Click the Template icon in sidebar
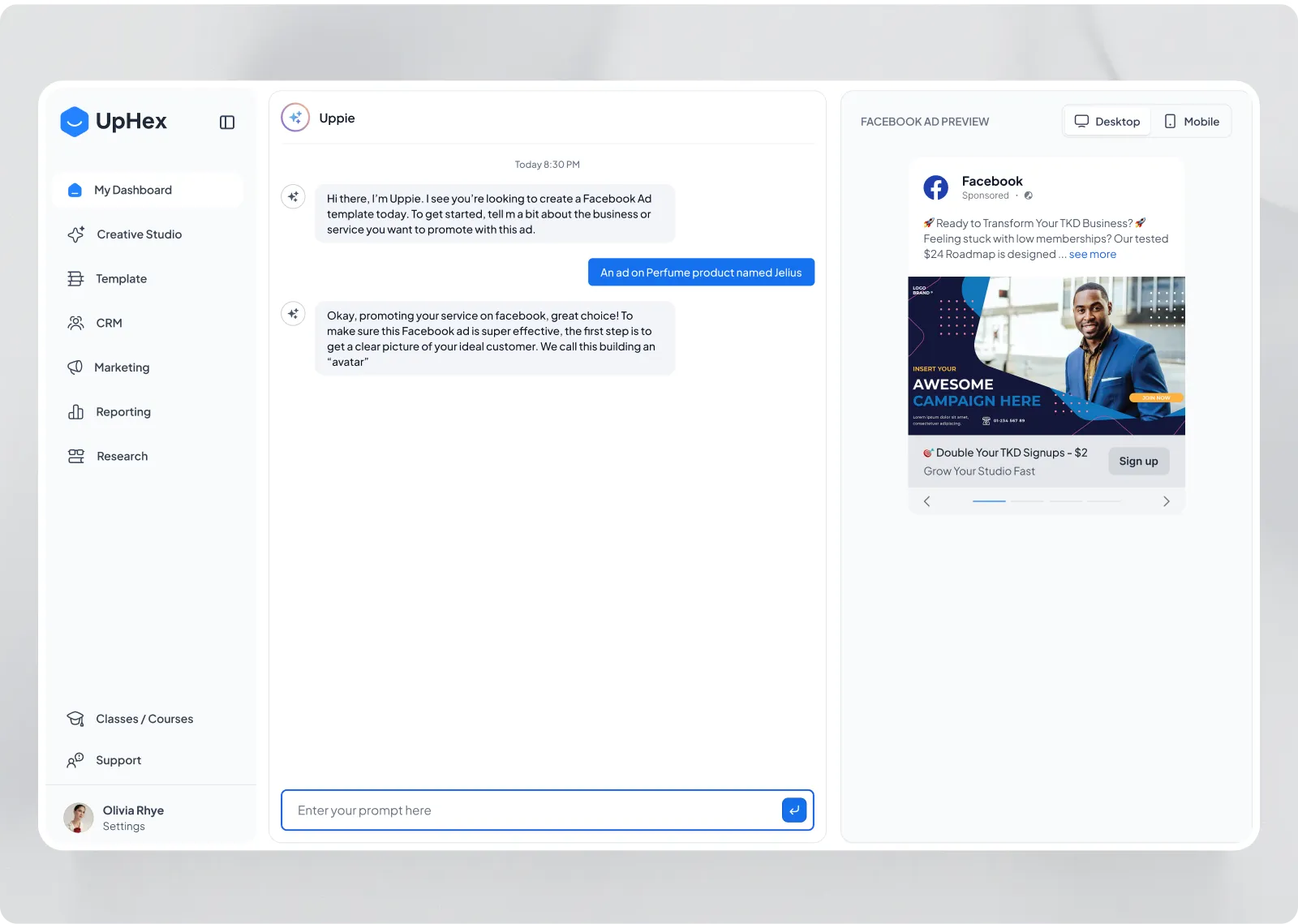The image size is (1298, 924). [75, 279]
